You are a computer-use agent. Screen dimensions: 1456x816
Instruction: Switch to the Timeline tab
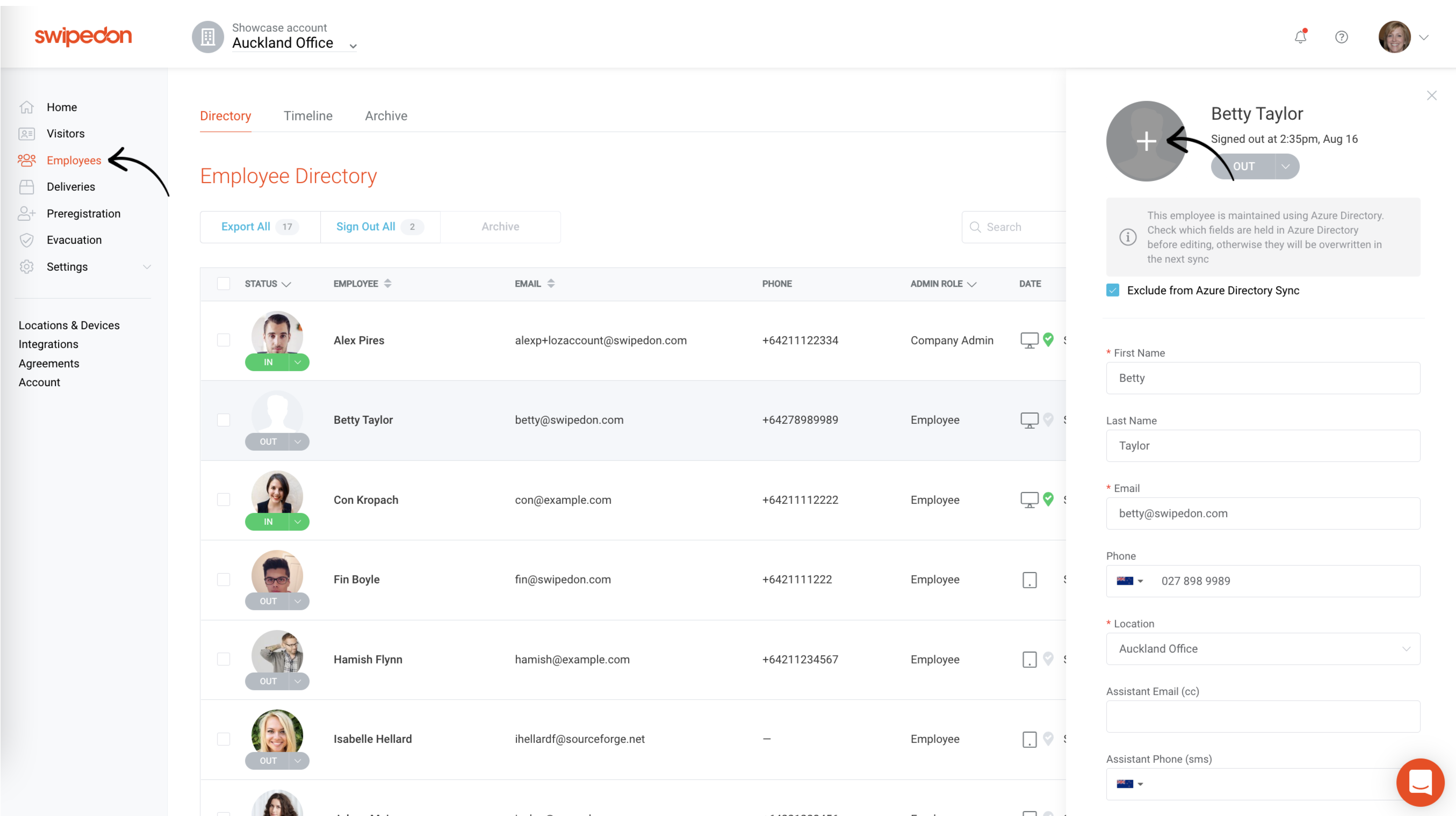(x=307, y=116)
